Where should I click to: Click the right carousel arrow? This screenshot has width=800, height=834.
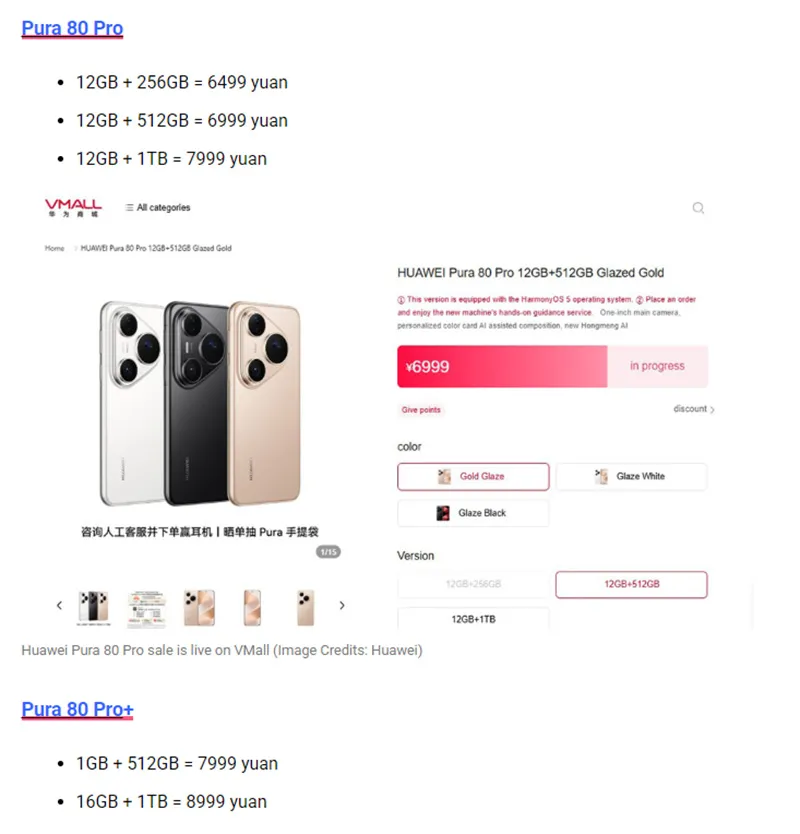click(342, 605)
